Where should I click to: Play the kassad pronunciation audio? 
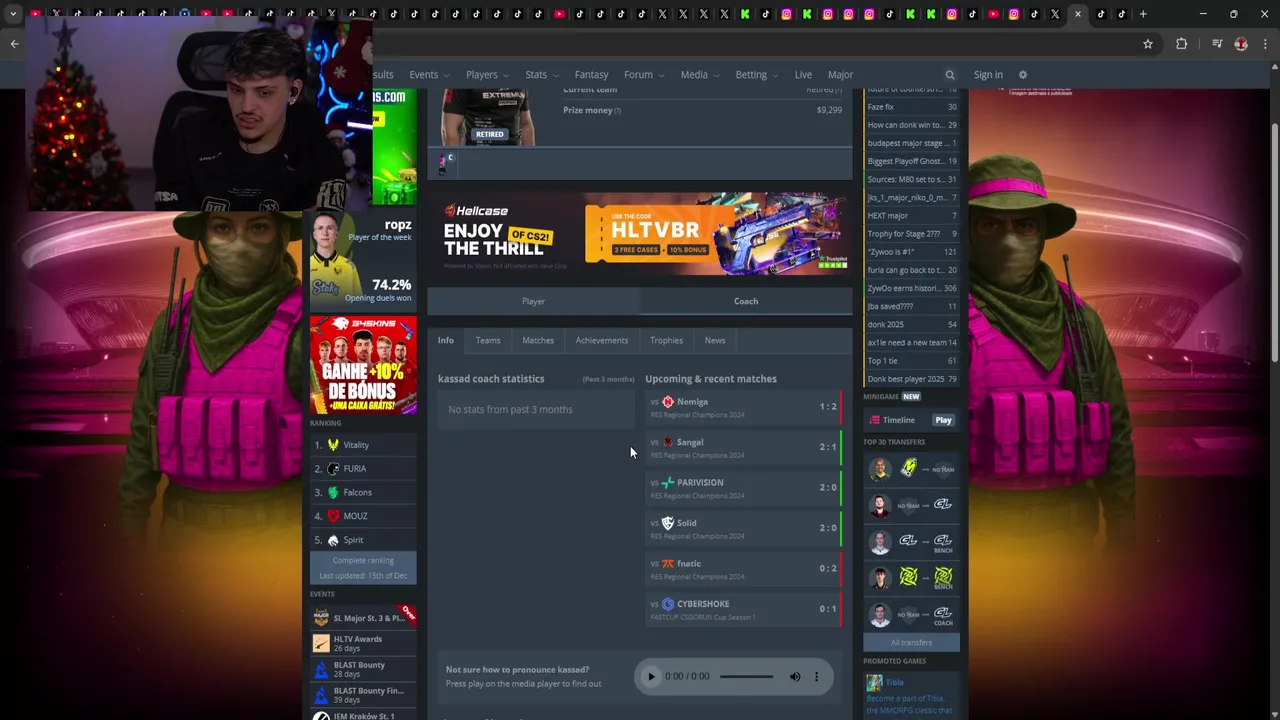[651, 676]
